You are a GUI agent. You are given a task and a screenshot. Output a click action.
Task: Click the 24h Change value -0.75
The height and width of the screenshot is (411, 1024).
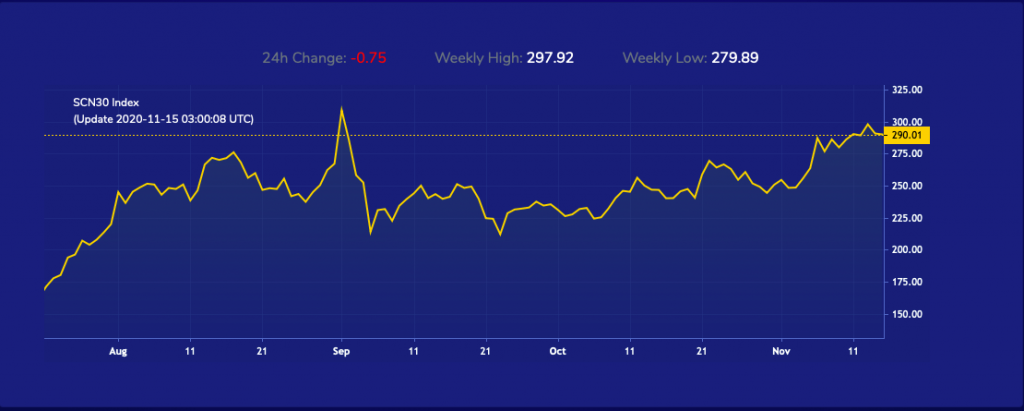(369, 58)
